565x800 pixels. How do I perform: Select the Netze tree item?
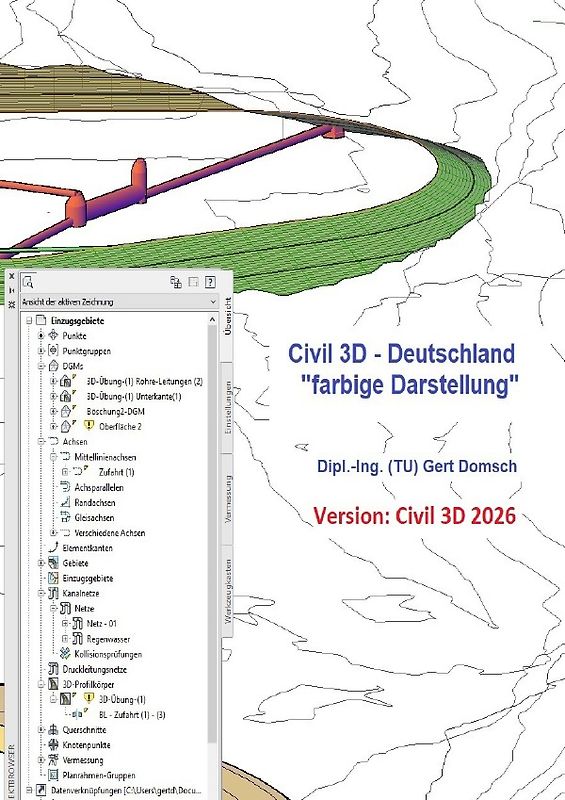(84, 608)
